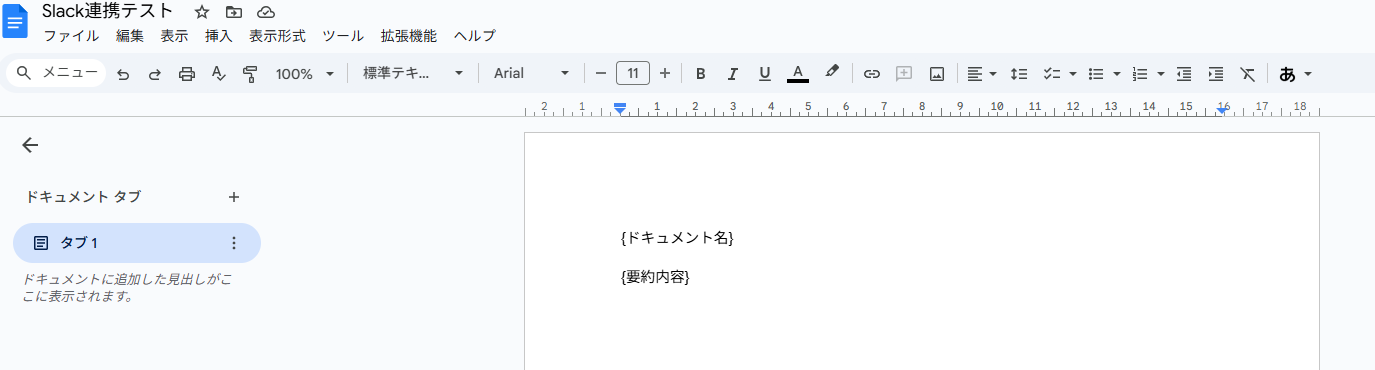Open the 拡張機能 menu
This screenshot has height=370, width=1375.
click(x=408, y=35)
